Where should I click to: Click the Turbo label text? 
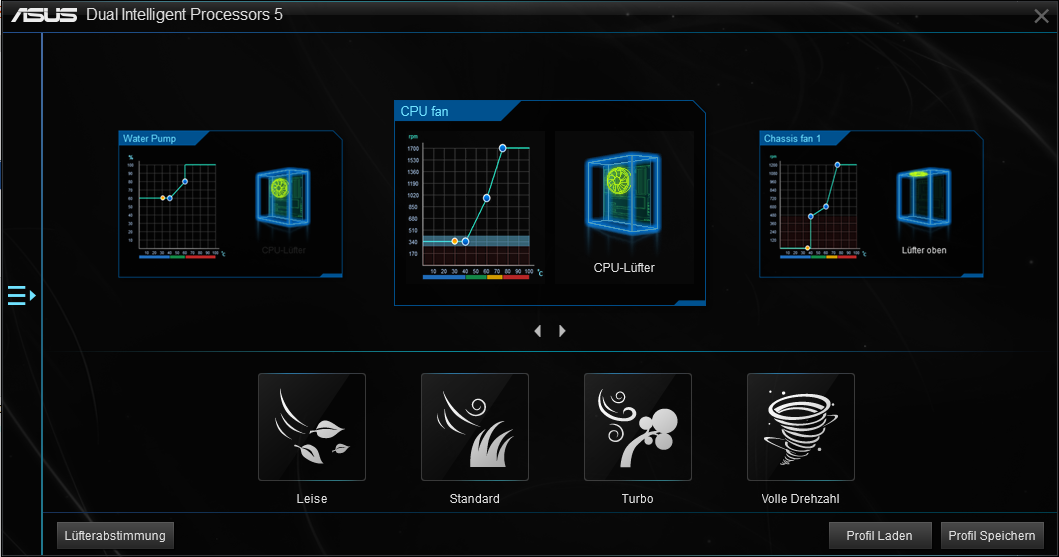click(x=638, y=499)
